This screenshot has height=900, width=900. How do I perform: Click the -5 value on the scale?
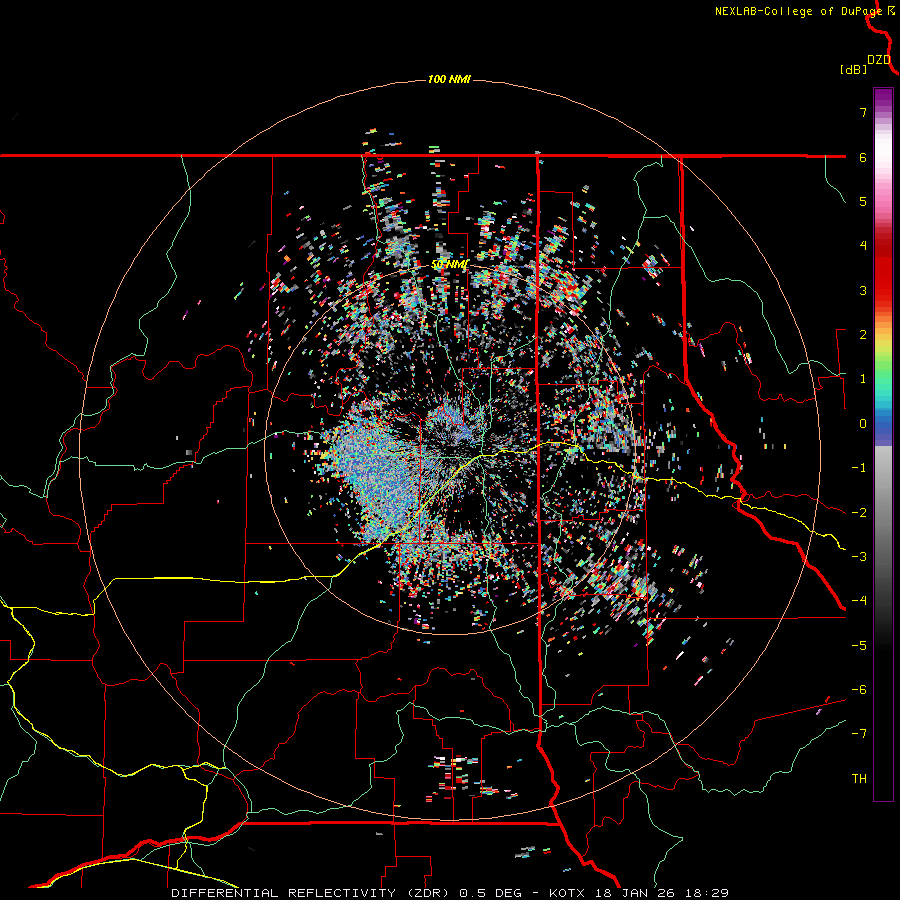coord(859,646)
